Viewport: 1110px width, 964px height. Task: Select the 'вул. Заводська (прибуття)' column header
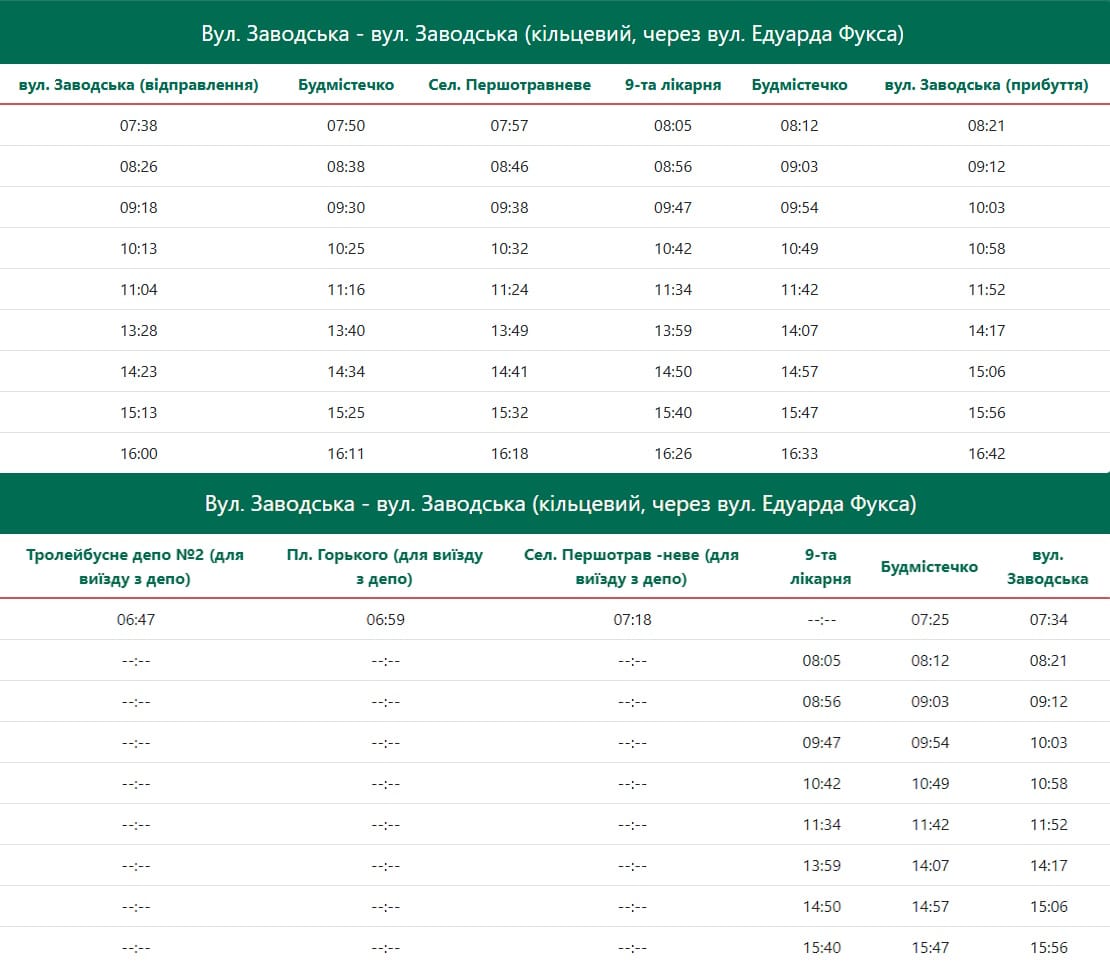[986, 85]
